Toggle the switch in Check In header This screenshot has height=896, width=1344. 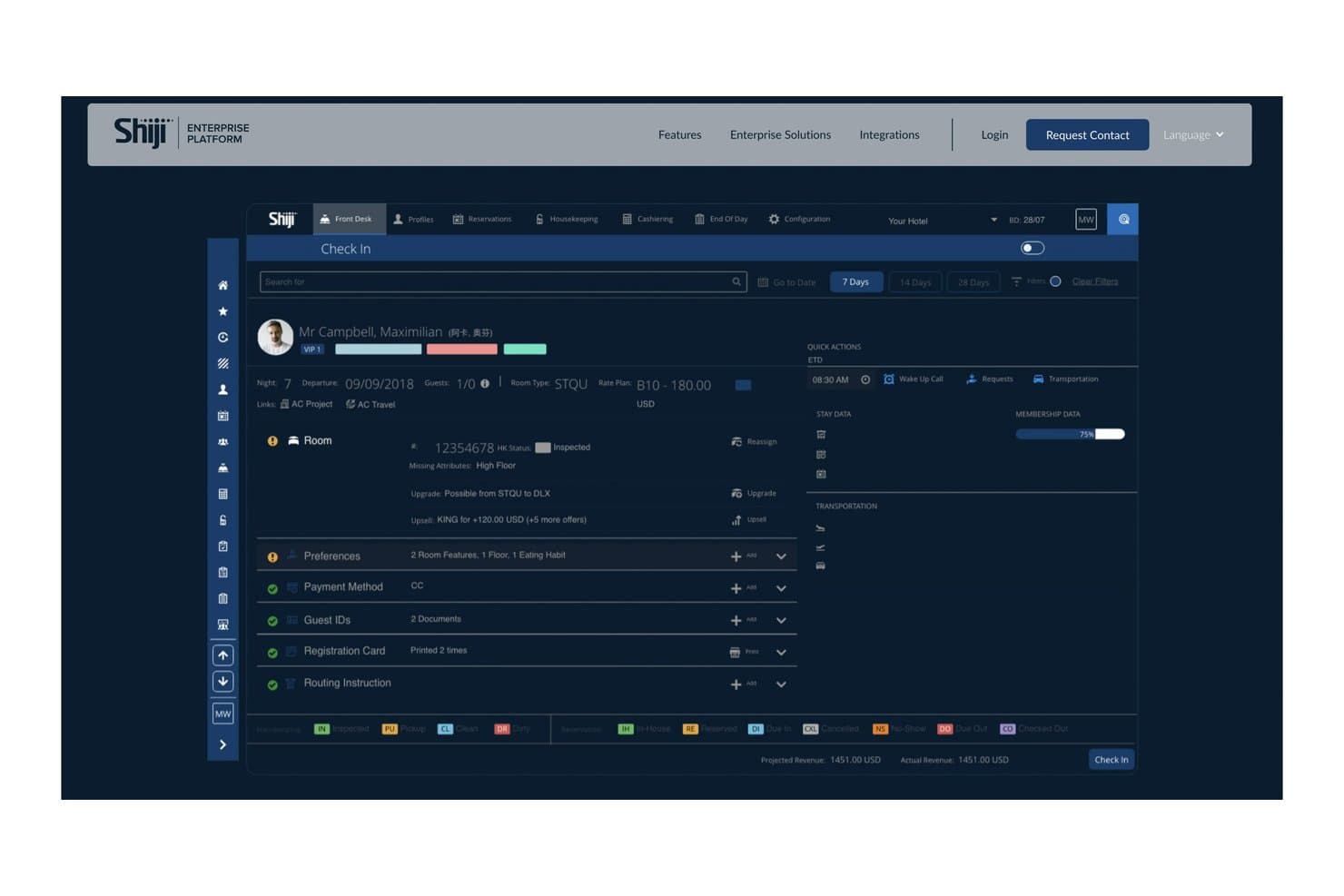[1033, 248]
